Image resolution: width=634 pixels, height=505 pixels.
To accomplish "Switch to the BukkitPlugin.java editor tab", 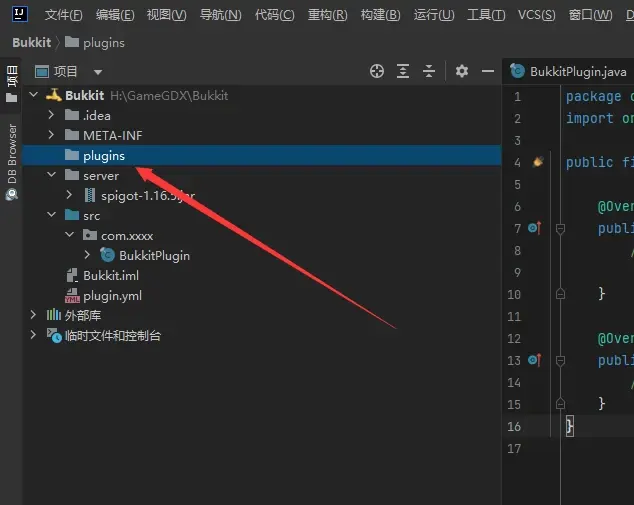I will tap(568, 72).
